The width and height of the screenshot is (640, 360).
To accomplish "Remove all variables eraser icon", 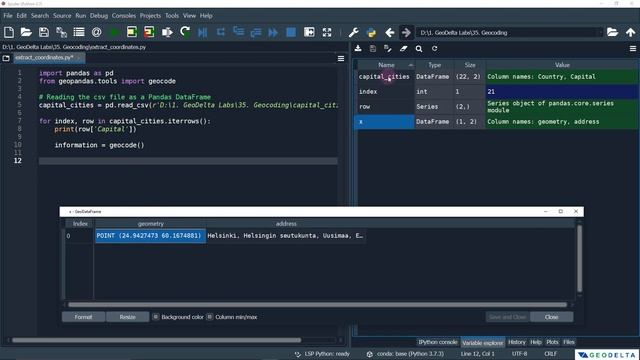I will (x=403, y=49).
